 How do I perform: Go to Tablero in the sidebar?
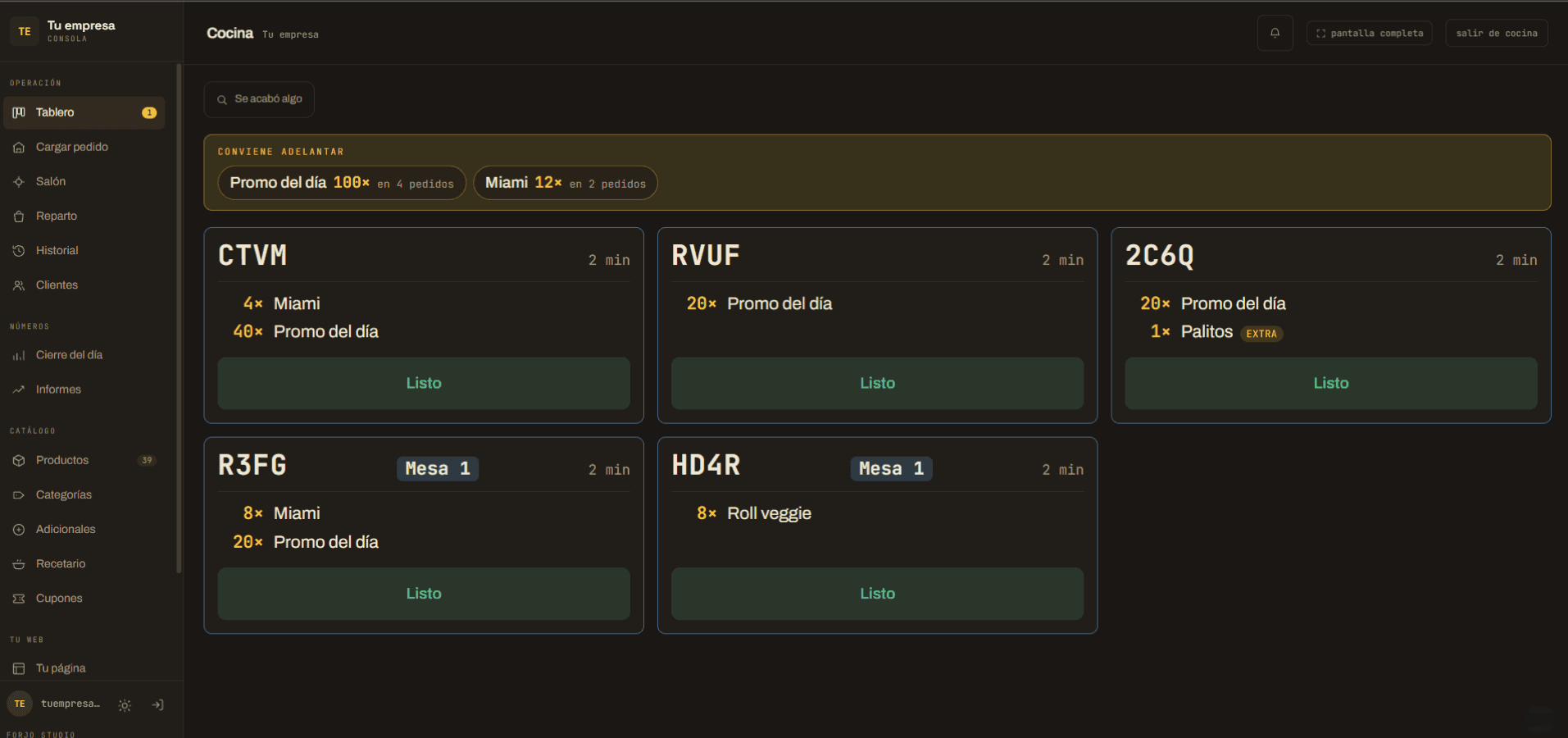click(x=84, y=112)
